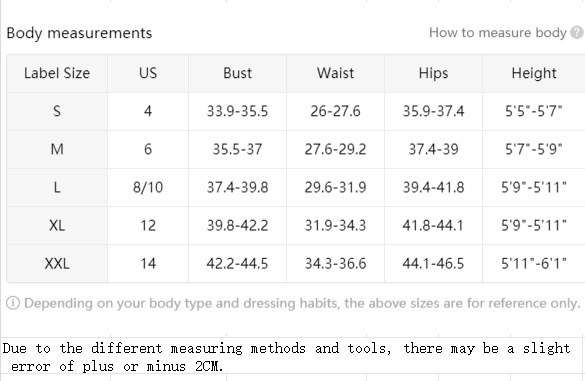Click the Bust column header
Viewport: 585px width, 381px height.
point(238,73)
